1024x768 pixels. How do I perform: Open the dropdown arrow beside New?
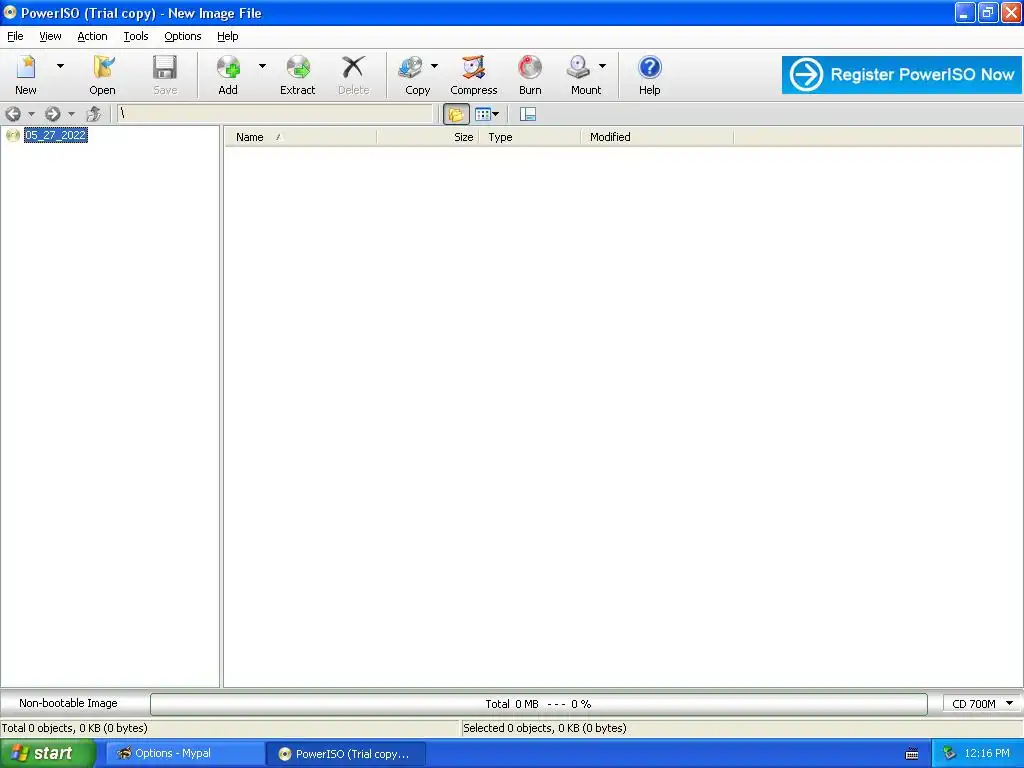[x=60, y=66]
